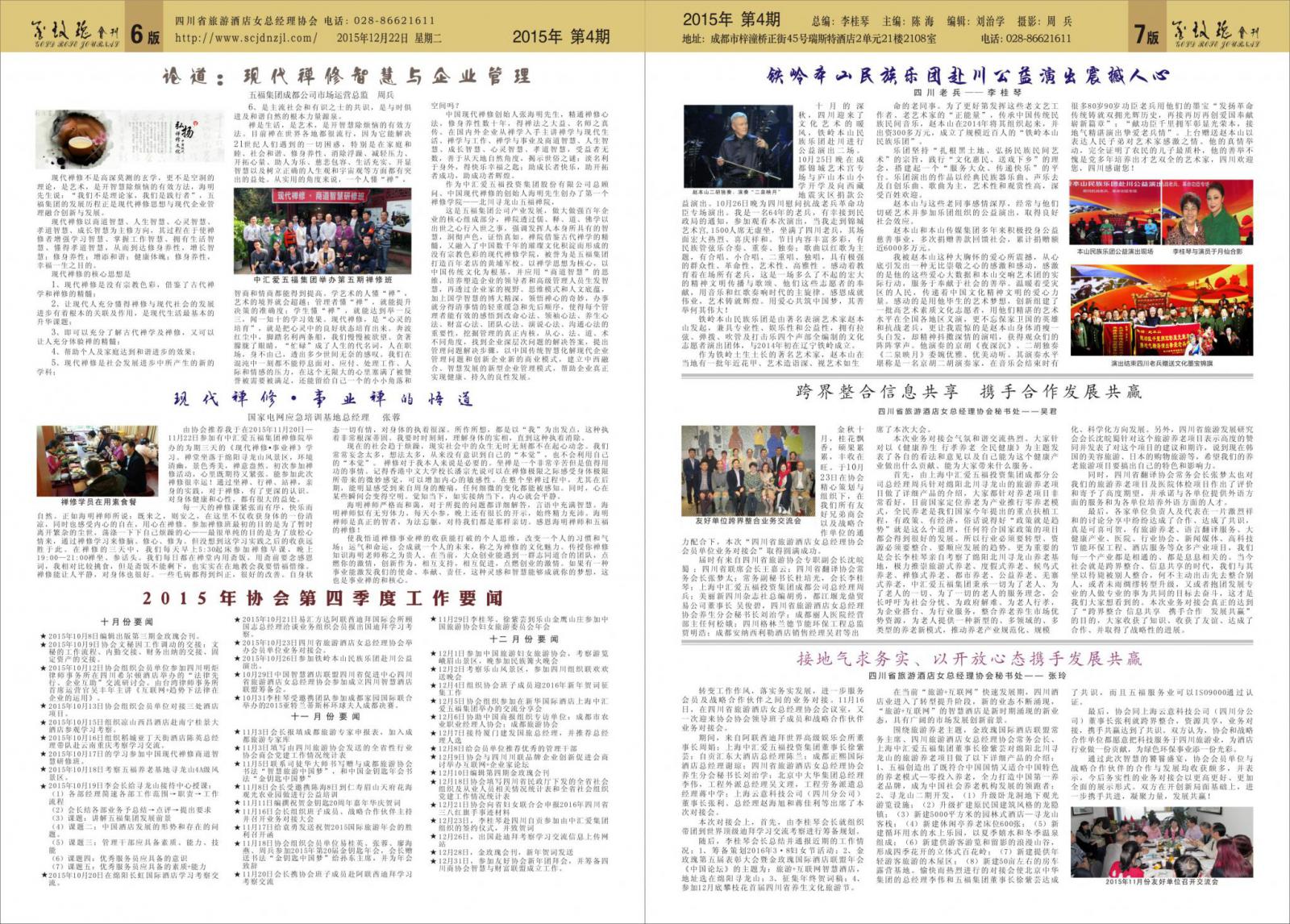Click the byline 国家电网应急培训基地总经理 张蓉

(x=323, y=418)
